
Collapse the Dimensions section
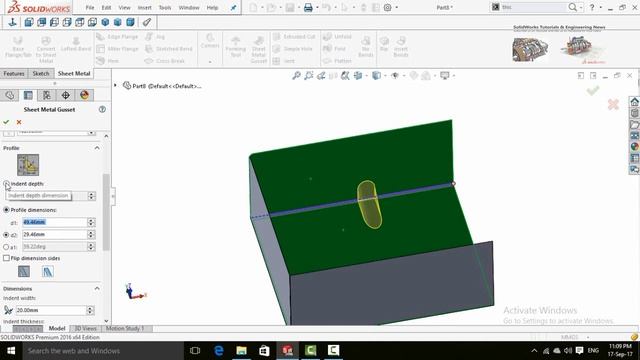tap(97, 289)
